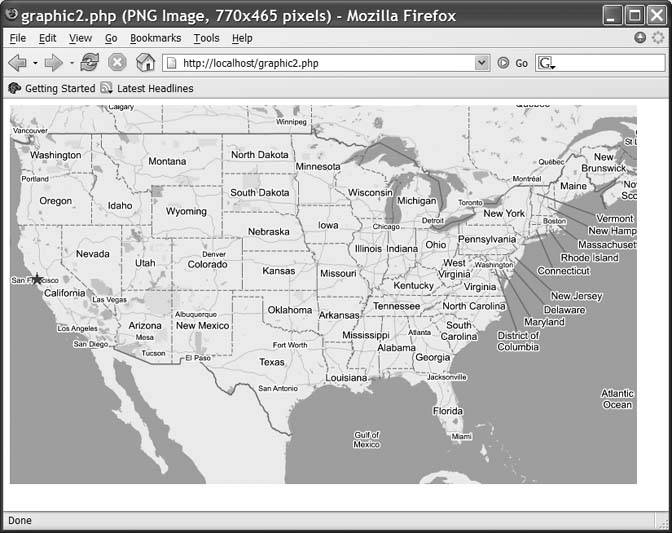
Task: Reload the current page
Action: point(90,63)
